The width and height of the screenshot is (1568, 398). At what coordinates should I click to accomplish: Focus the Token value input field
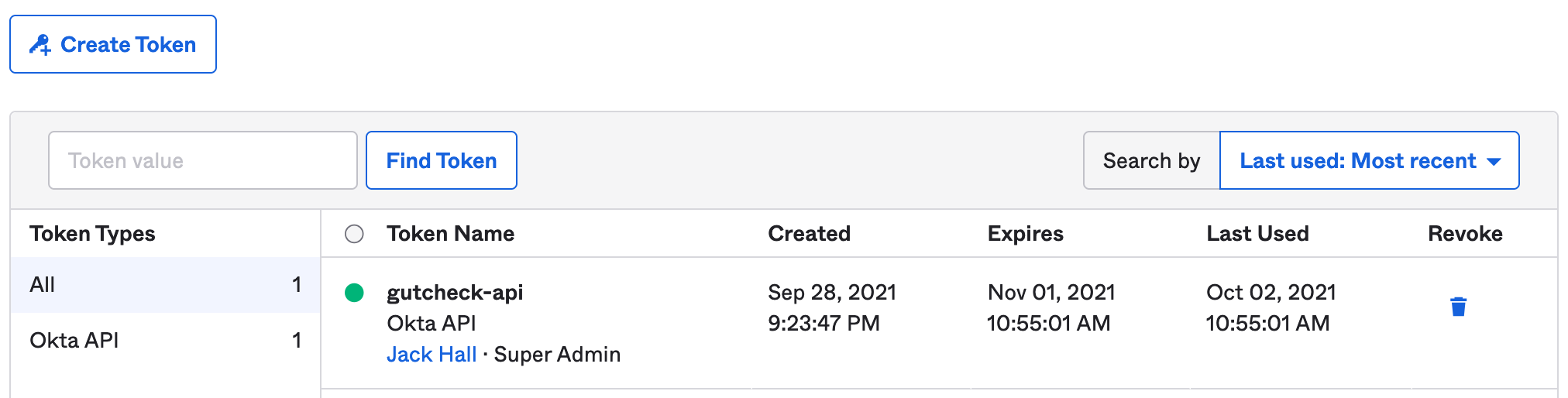point(203,160)
